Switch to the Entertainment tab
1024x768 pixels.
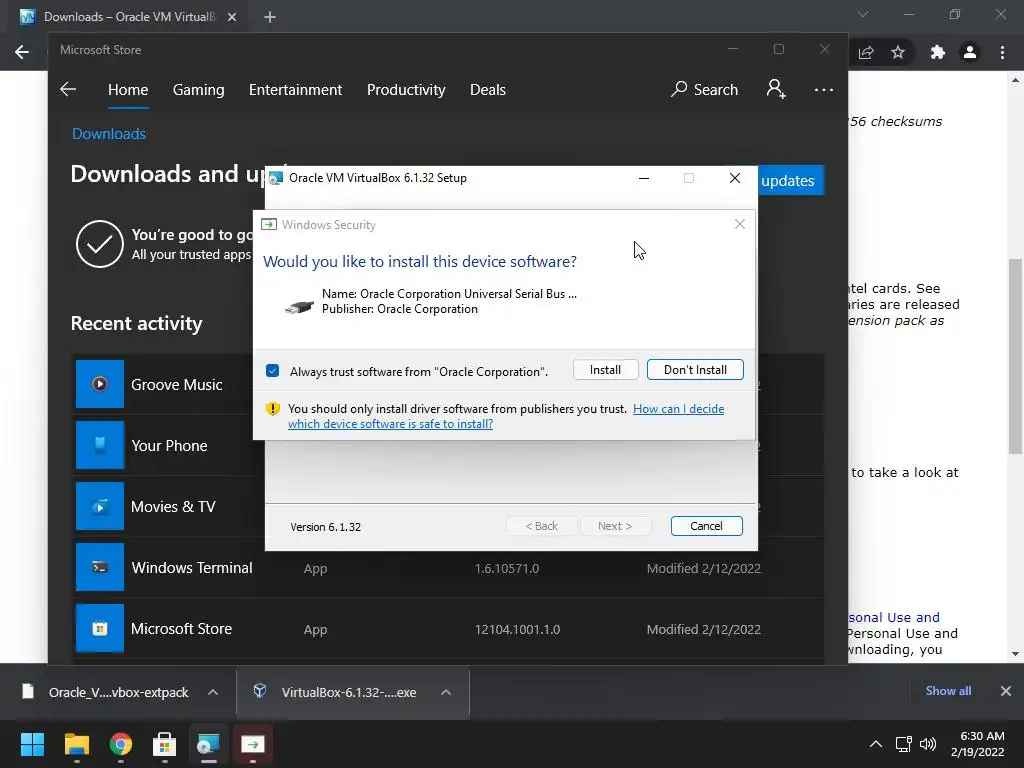[x=295, y=89]
